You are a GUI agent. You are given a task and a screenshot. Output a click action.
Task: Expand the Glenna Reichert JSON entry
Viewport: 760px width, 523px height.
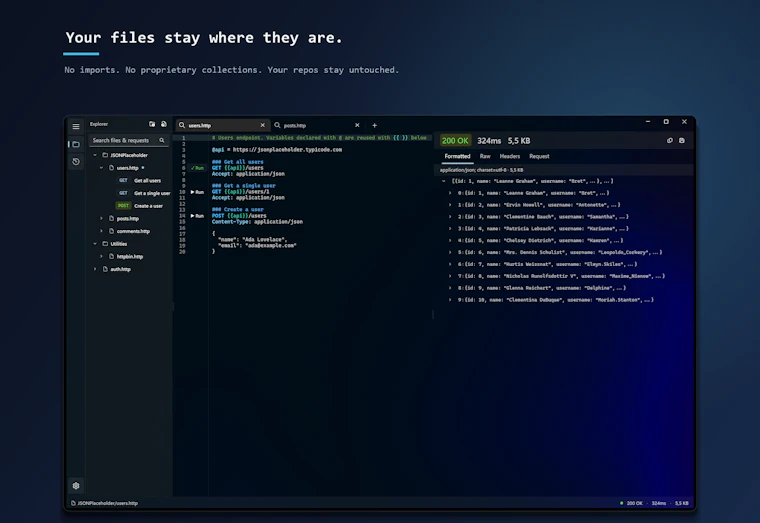point(450,288)
